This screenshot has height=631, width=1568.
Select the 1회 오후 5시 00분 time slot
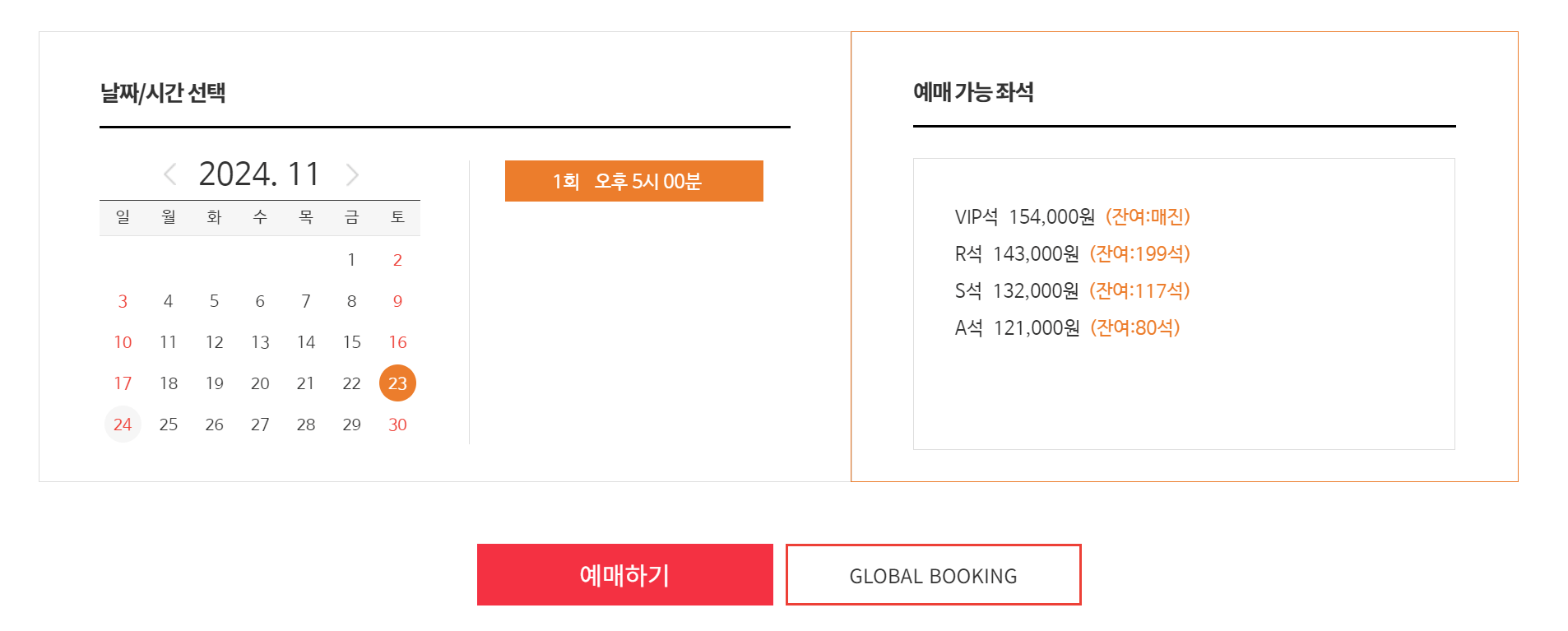633,181
